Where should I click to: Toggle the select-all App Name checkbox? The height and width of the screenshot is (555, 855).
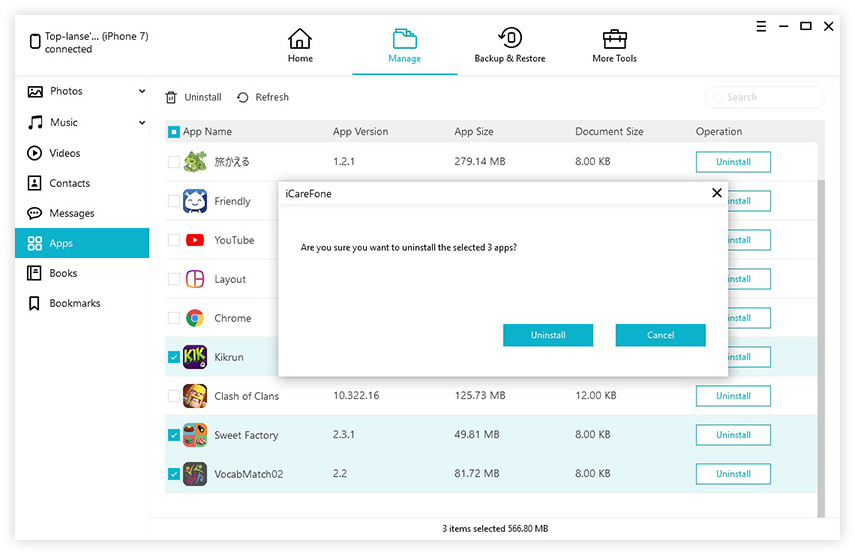(x=174, y=132)
